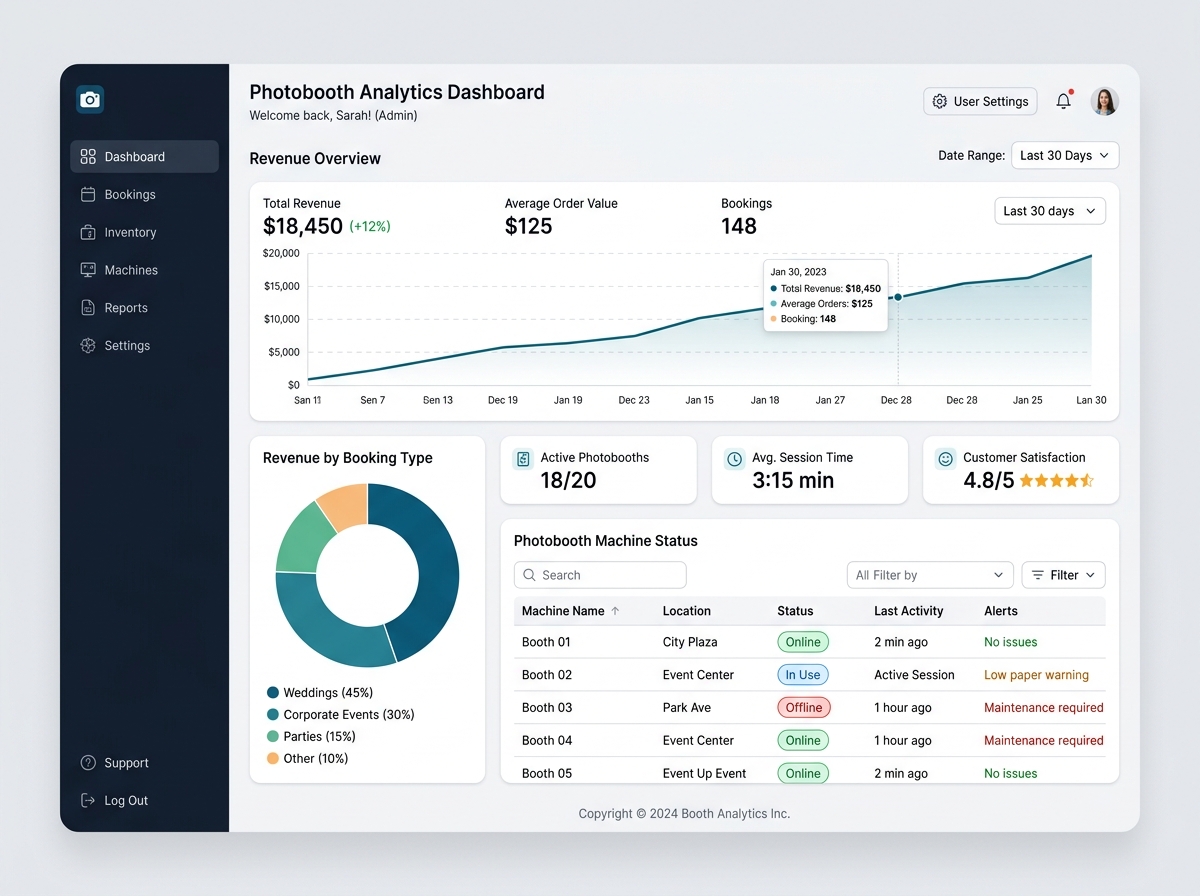Click the Support question mark icon
The width and height of the screenshot is (1200, 896).
click(88, 763)
